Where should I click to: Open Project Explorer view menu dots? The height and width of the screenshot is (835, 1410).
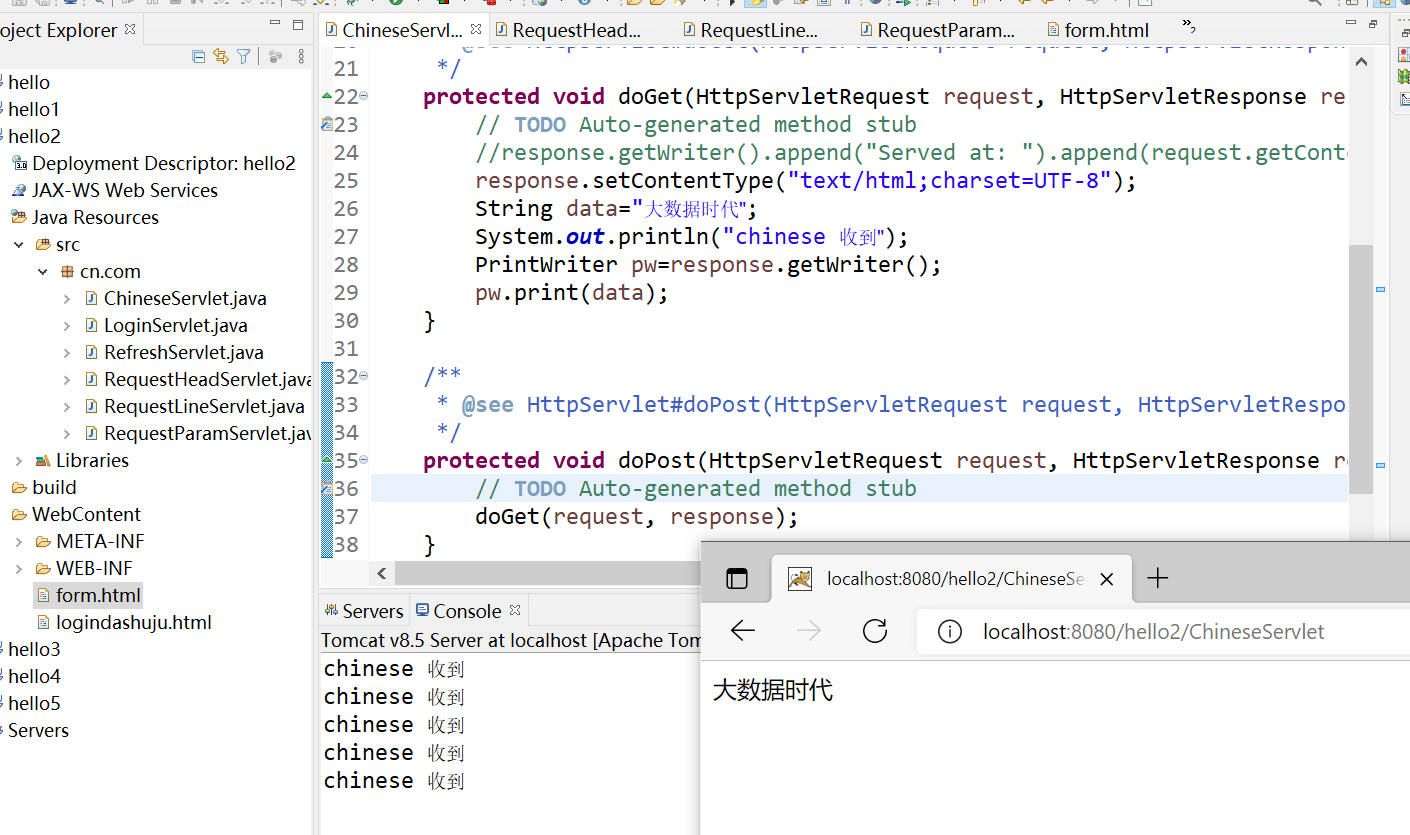[303, 57]
